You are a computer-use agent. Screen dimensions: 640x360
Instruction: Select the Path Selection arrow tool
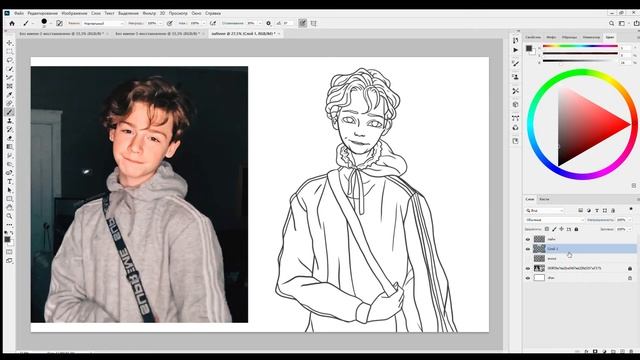coord(9,190)
